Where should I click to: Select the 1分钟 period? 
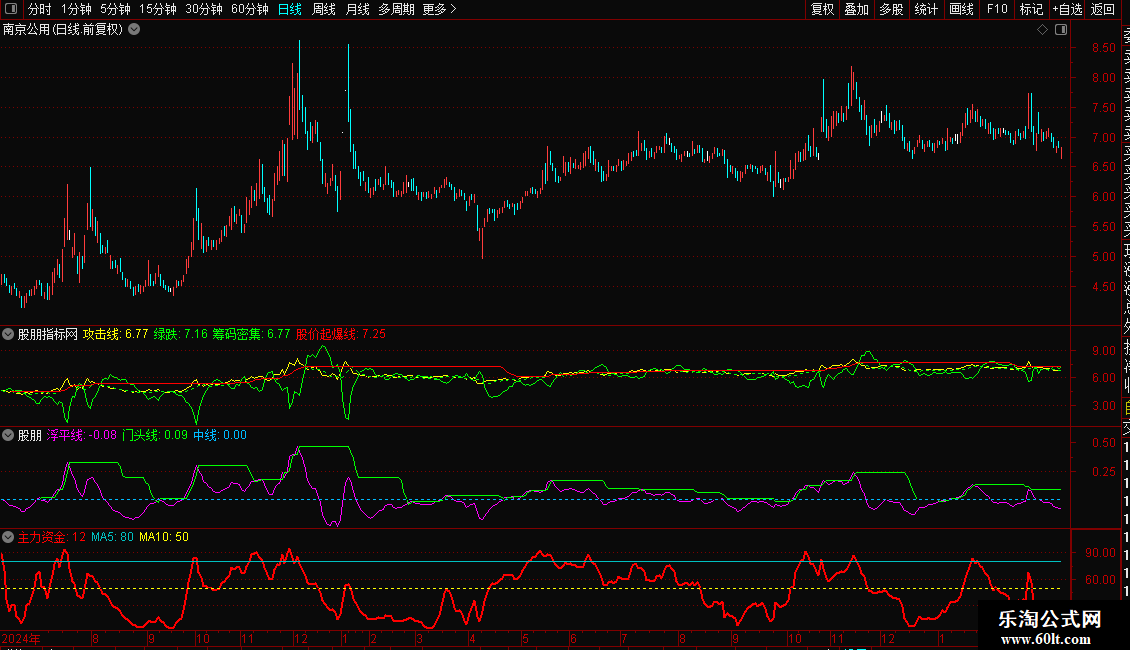pyautogui.click(x=76, y=9)
